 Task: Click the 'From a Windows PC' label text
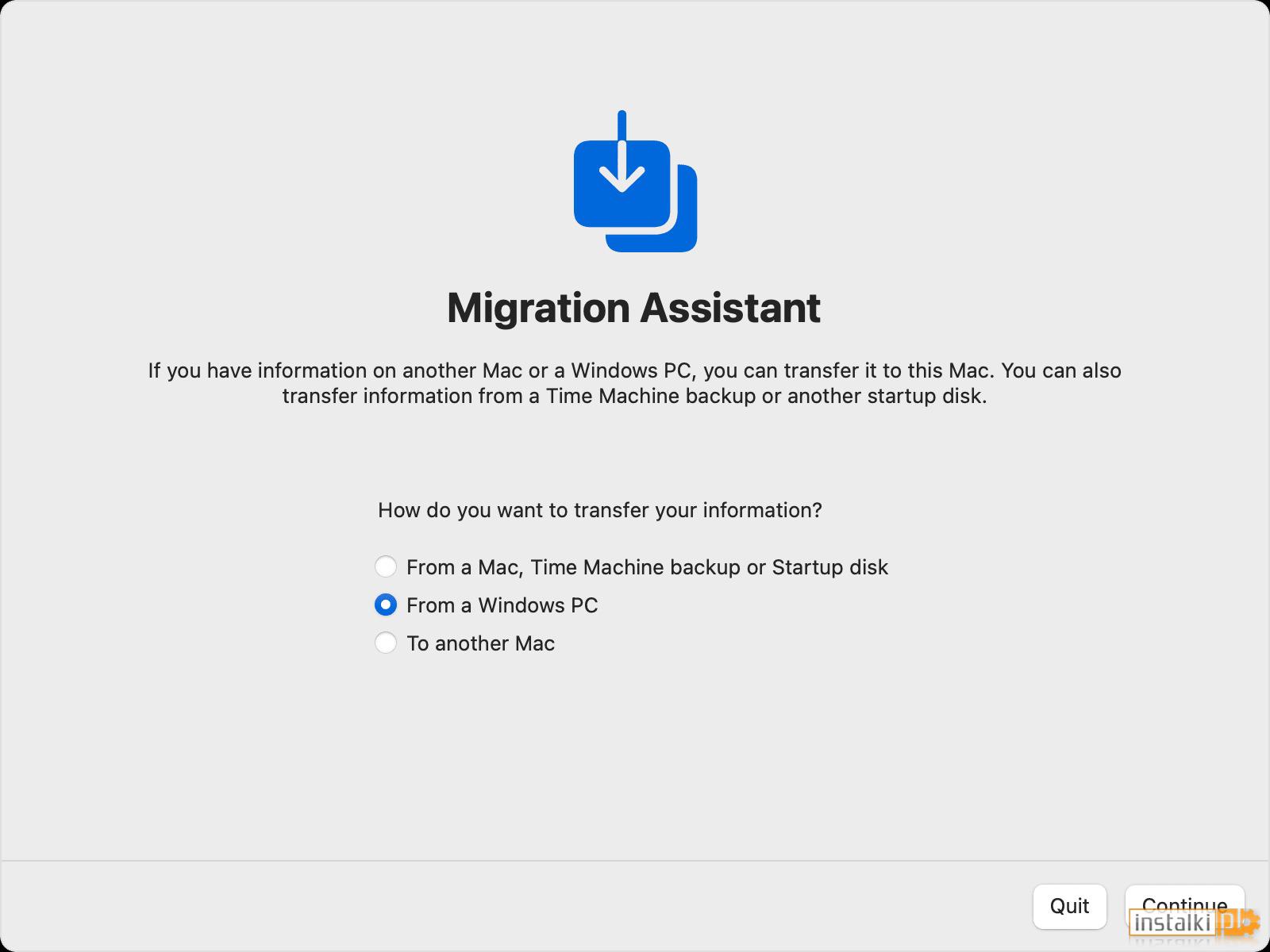pyautogui.click(x=502, y=605)
